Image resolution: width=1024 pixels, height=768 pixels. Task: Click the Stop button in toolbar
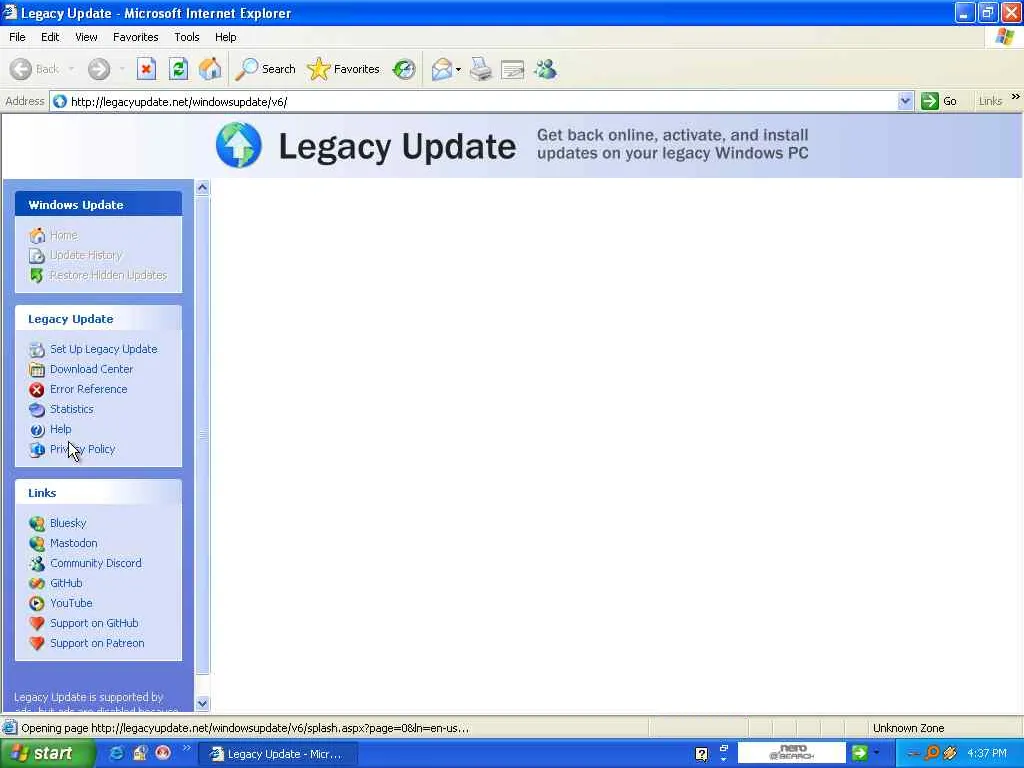point(146,69)
